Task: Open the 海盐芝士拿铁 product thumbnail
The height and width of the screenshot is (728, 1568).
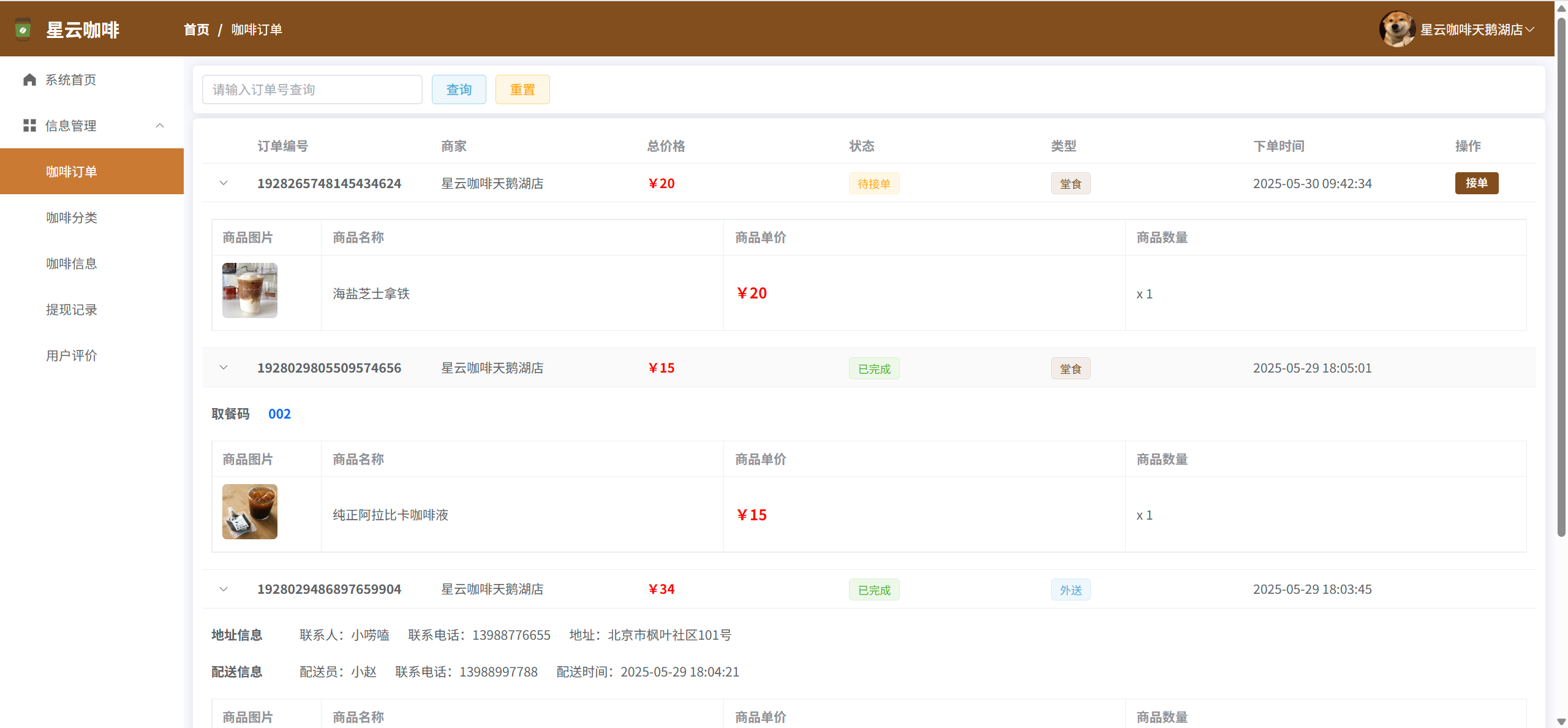Action: point(249,290)
